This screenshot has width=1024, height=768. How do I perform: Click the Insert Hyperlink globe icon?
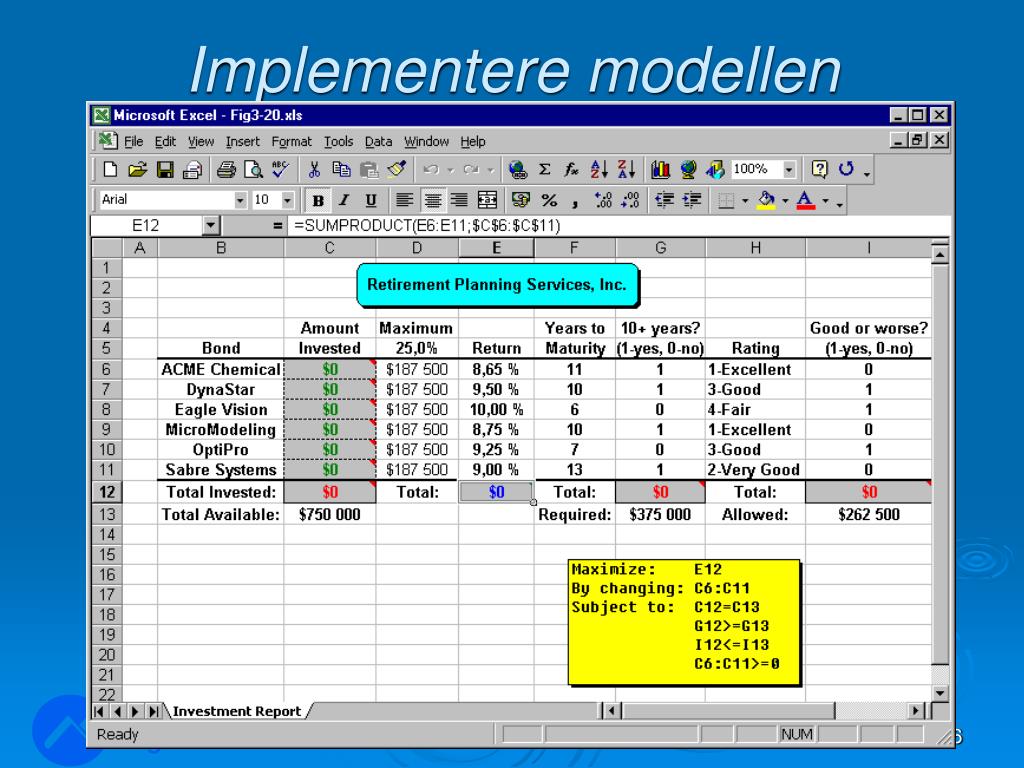517,170
